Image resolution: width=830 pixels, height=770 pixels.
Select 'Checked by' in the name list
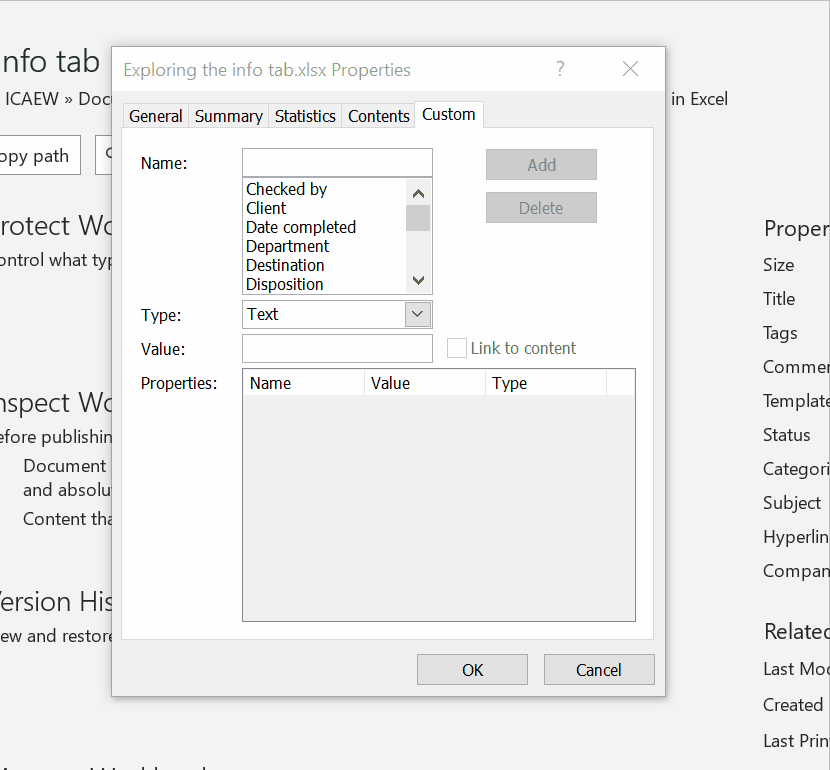coord(287,189)
